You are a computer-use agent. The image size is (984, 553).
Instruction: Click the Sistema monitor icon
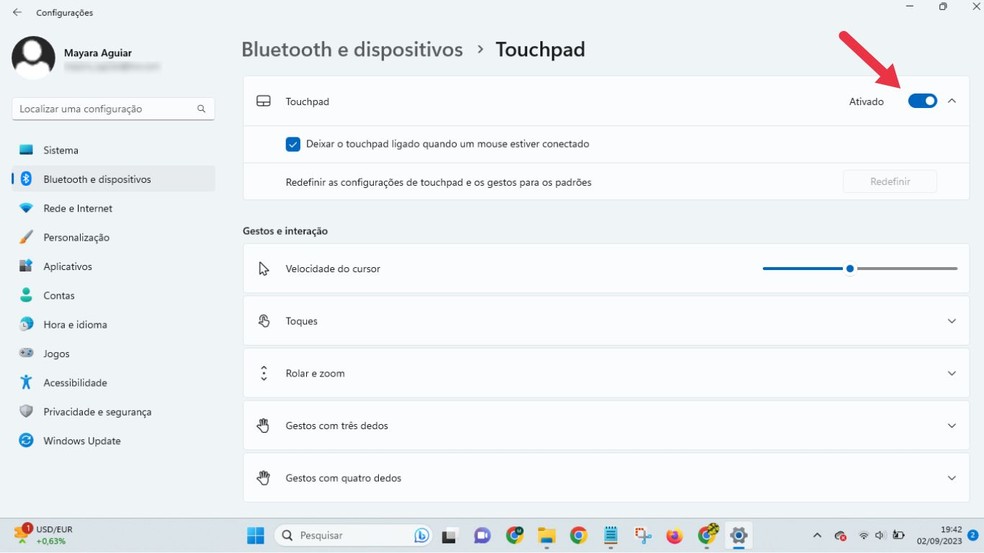pos(26,150)
